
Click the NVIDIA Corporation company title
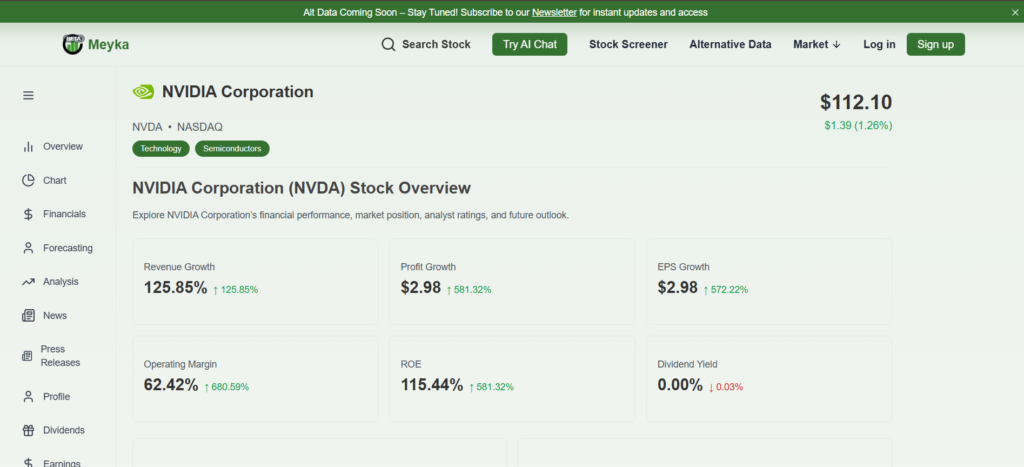pyautogui.click(x=238, y=92)
